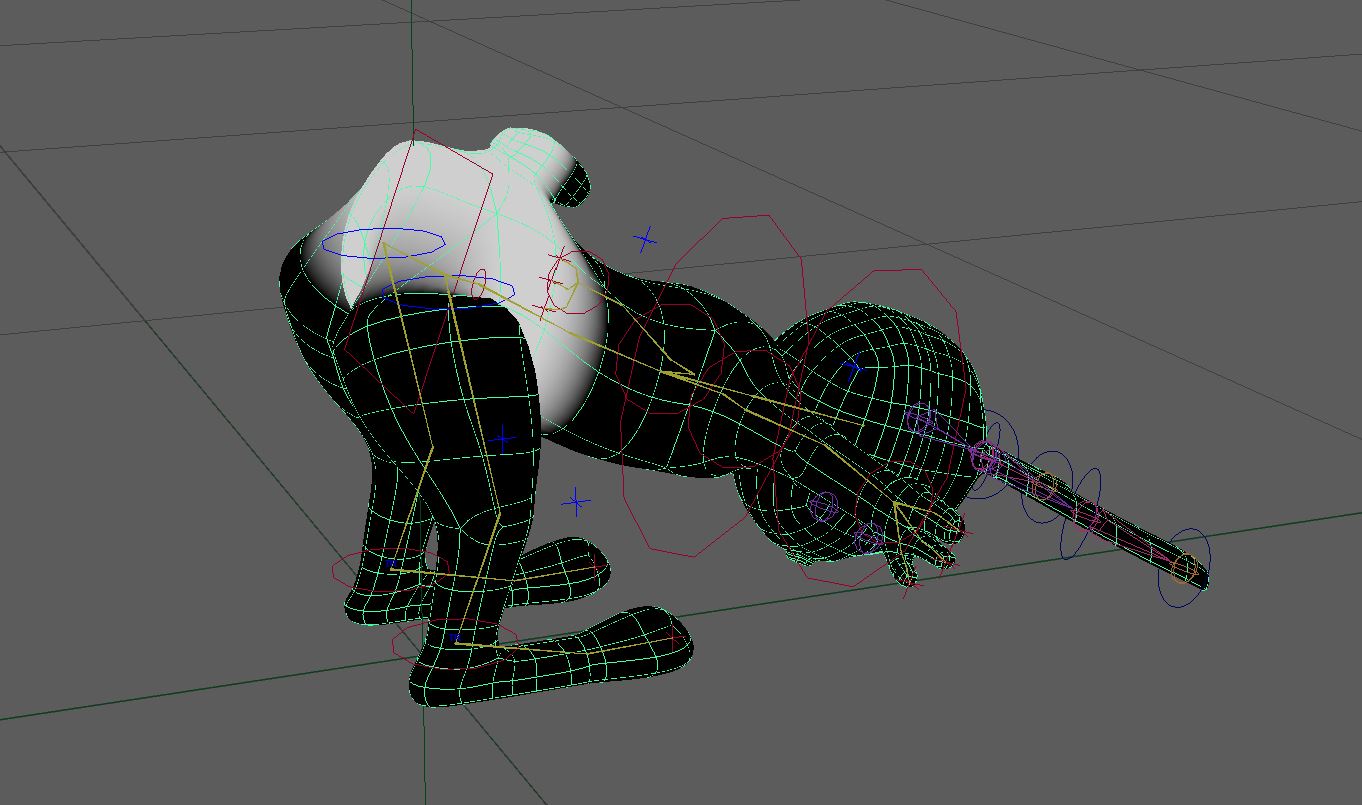The image size is (1362, 805).
Task: Select the purple ring at the gun base
Action: [x=985, y=458]
